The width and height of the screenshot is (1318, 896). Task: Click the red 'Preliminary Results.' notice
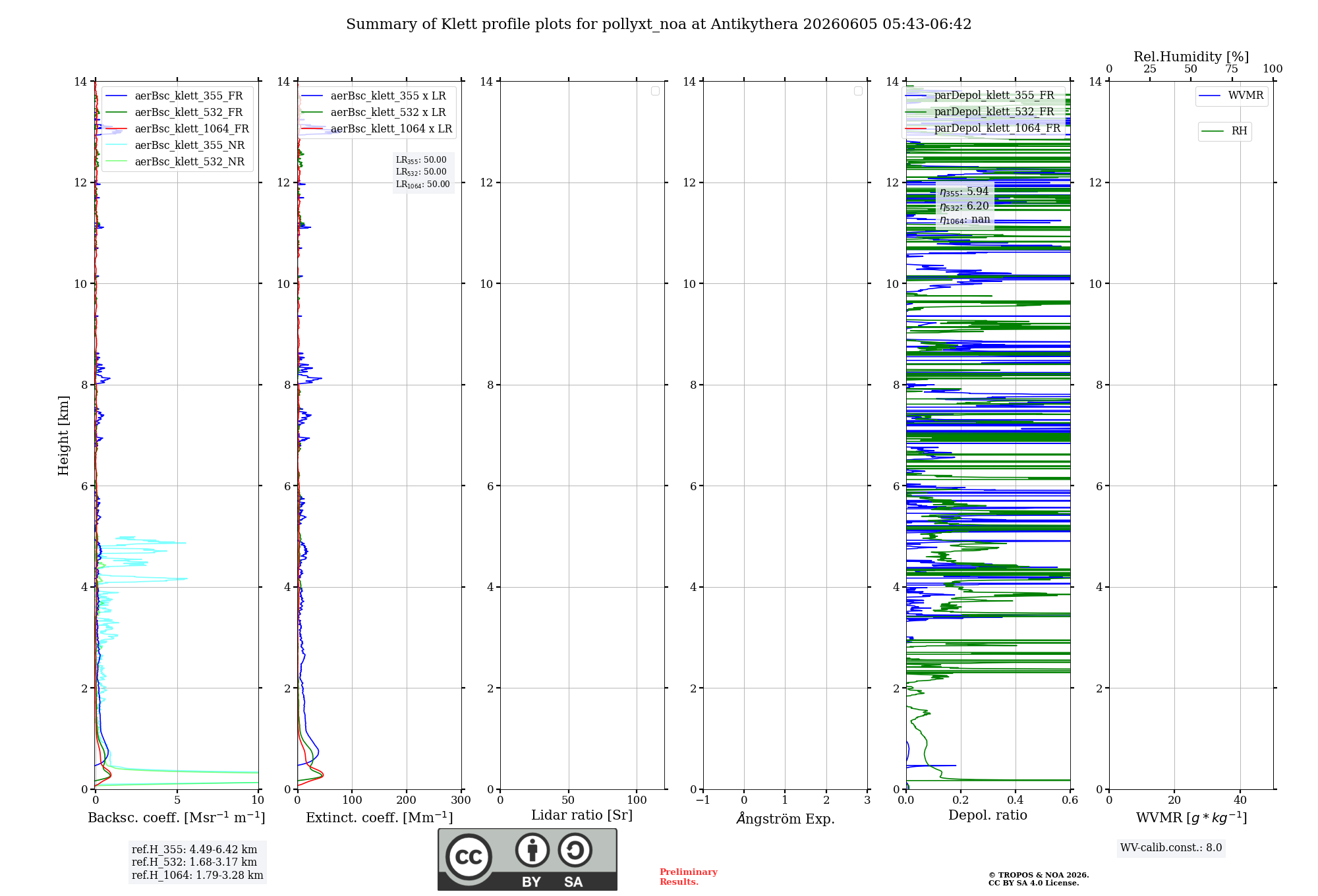[x=689, y=877]
